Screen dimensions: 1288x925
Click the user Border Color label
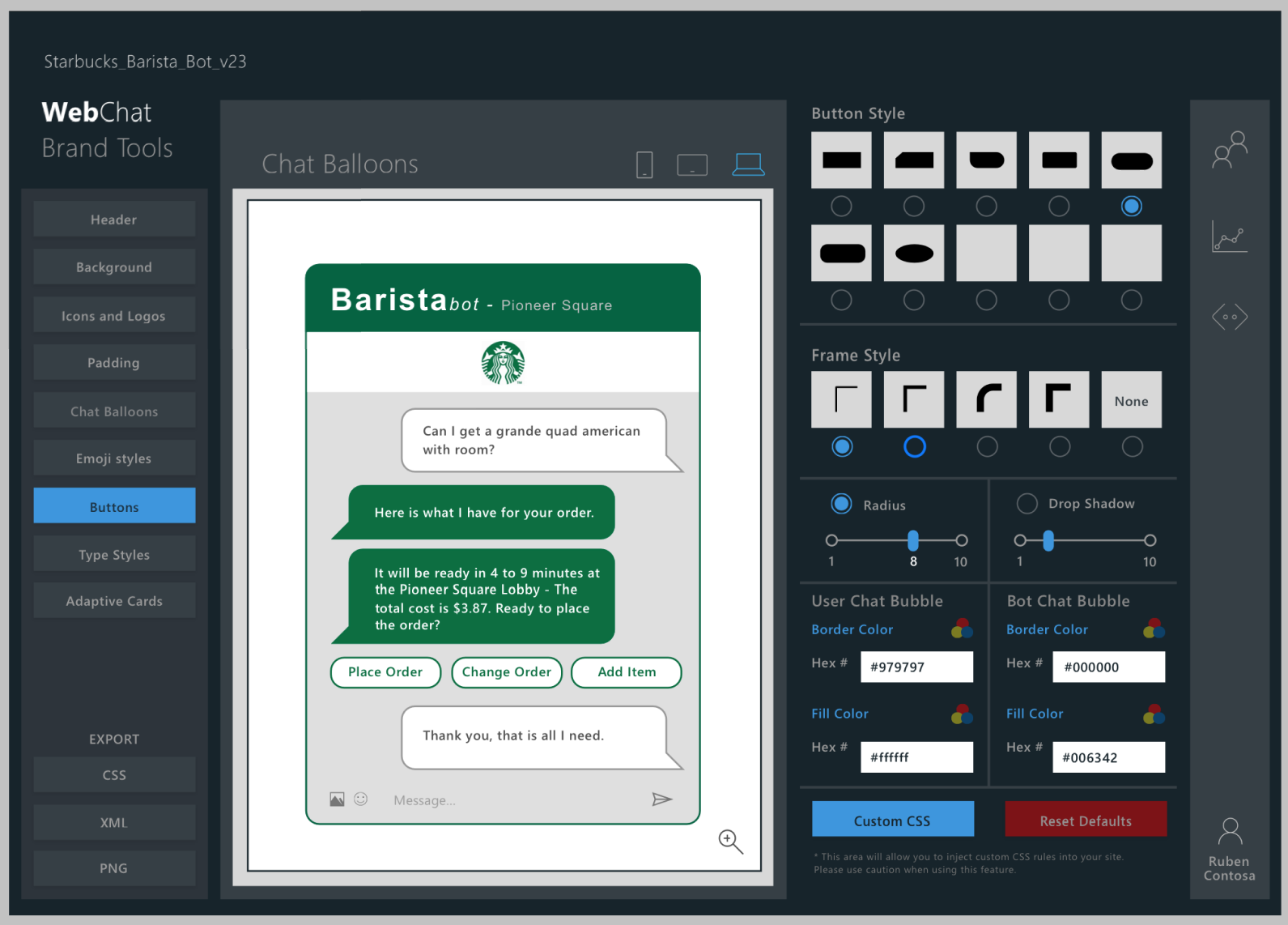852,629
